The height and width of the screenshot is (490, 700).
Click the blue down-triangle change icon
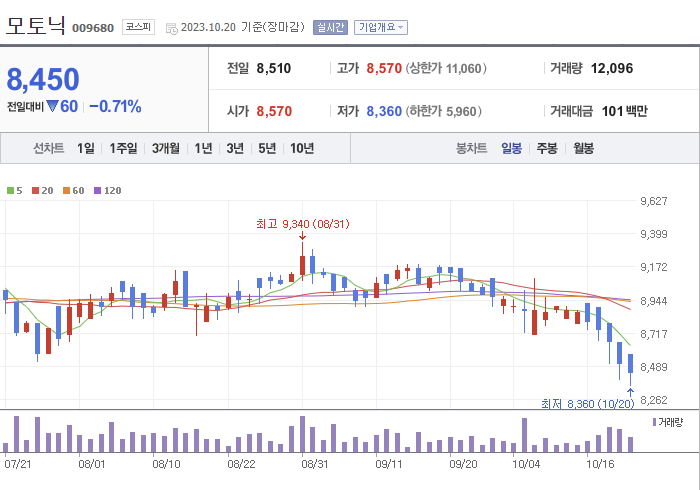coord(52,106)
